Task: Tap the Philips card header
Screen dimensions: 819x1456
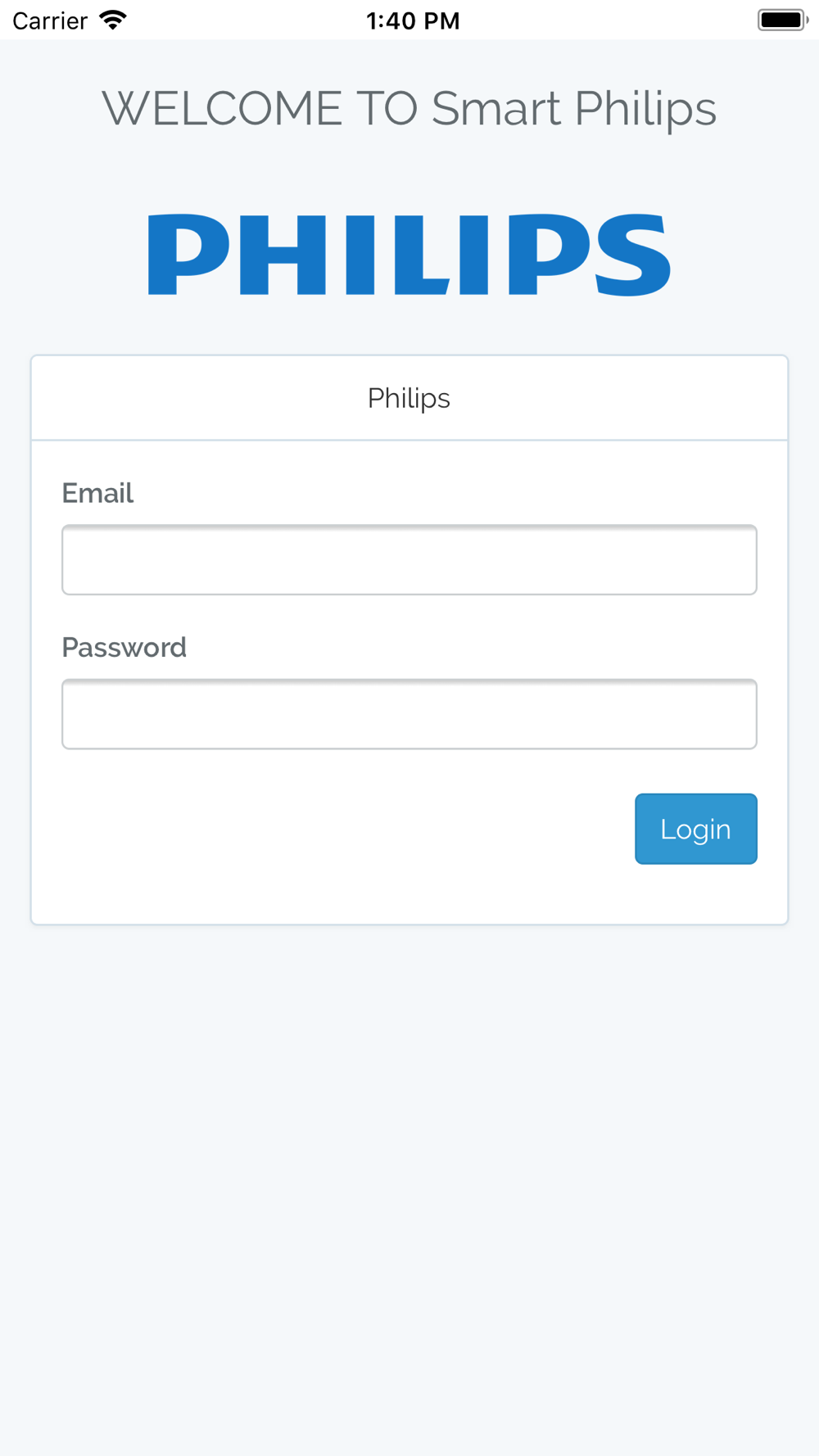Action: [x=409, y=398]
